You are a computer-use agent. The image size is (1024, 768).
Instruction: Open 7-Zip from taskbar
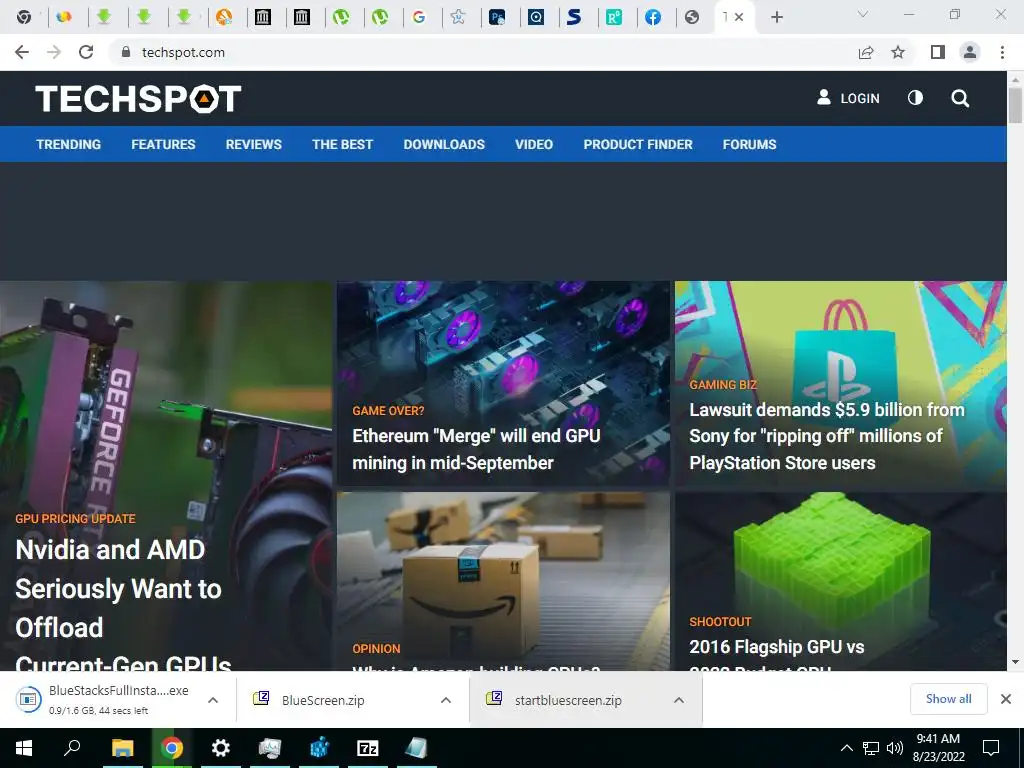pos(368,748)
